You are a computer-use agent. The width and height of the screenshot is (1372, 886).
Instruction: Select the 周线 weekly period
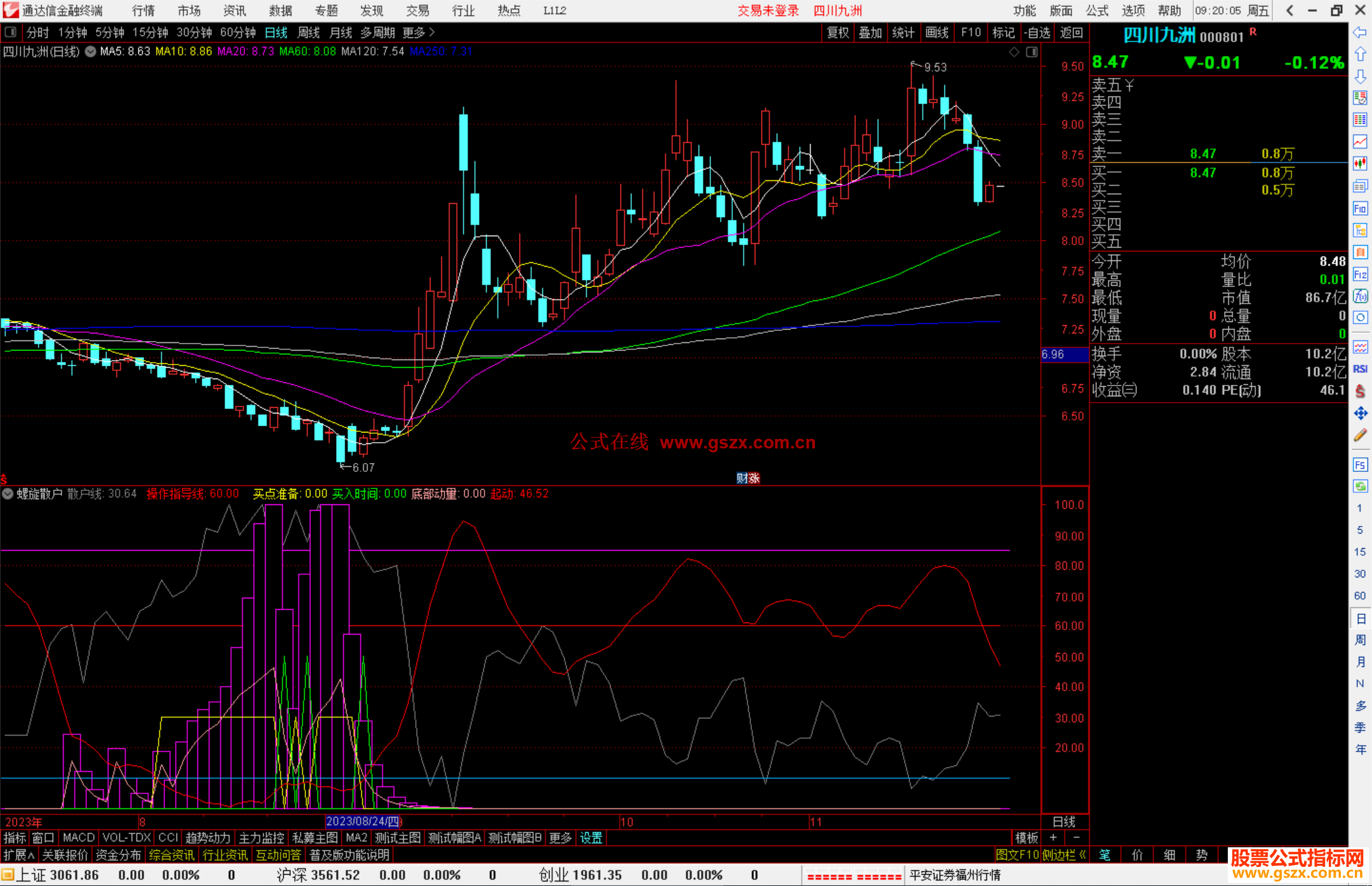[x=309, y=32]
